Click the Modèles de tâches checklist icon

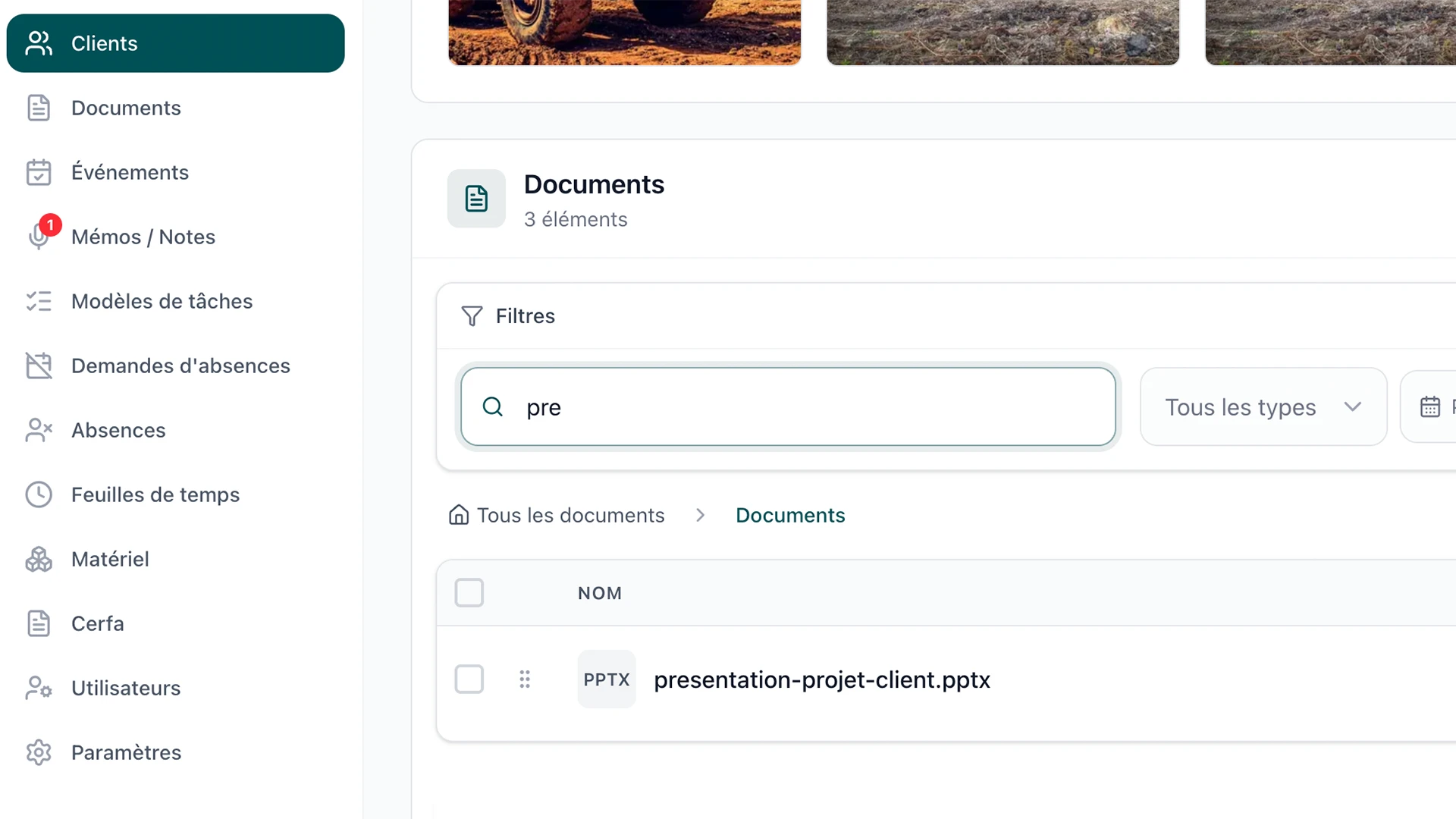[x=39, y=301]
